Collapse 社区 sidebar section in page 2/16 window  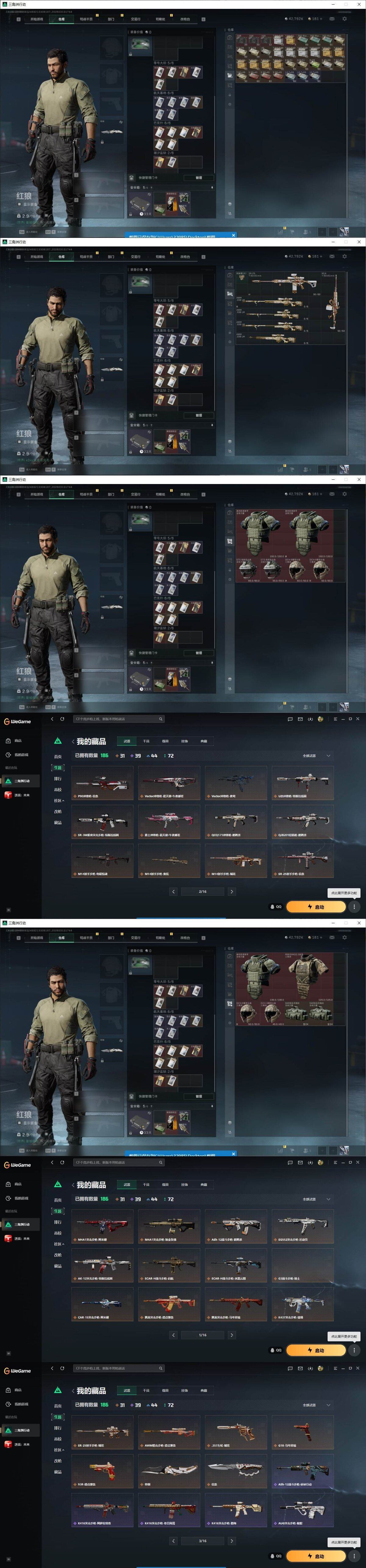[x=59, y=800]
